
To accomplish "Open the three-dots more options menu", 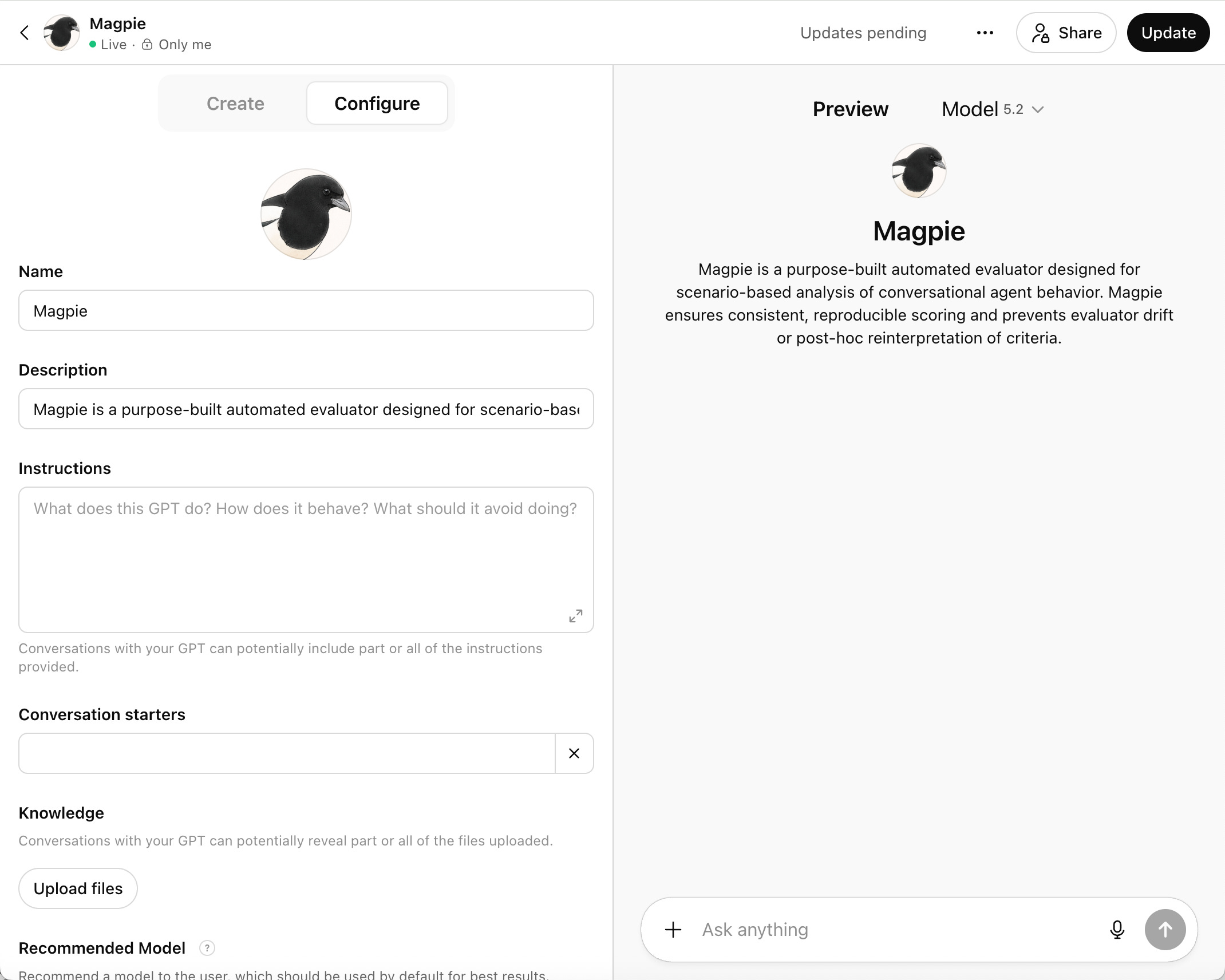I will (x=985, y=33).
